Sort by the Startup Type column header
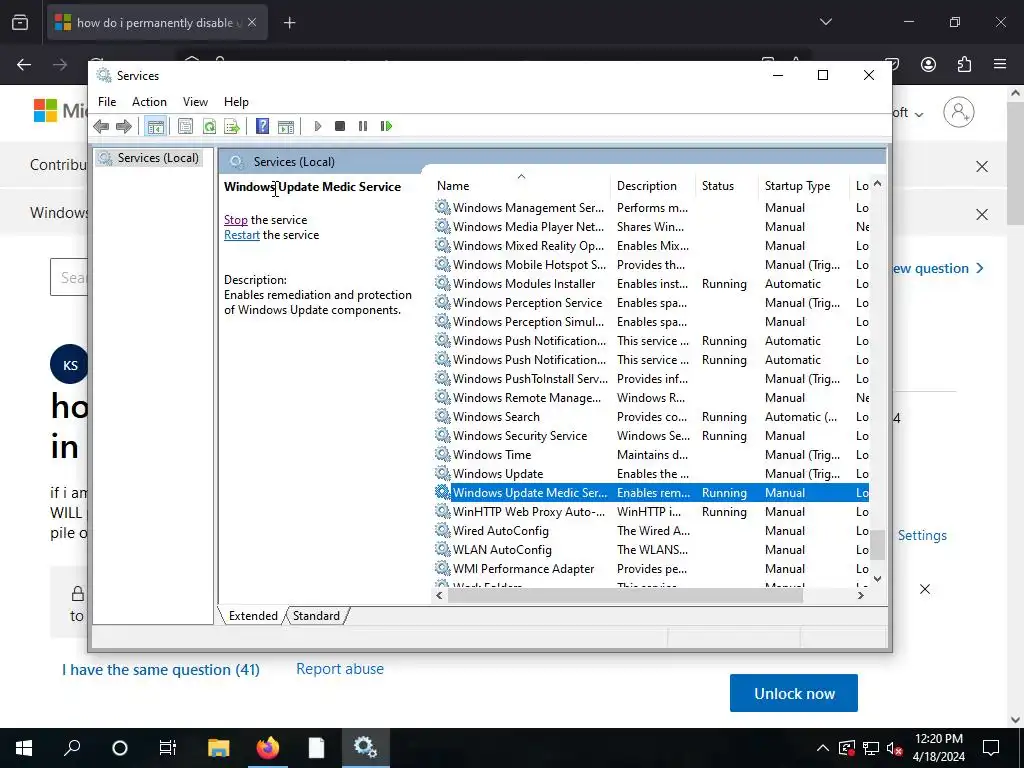 click(x=805, y=186)
